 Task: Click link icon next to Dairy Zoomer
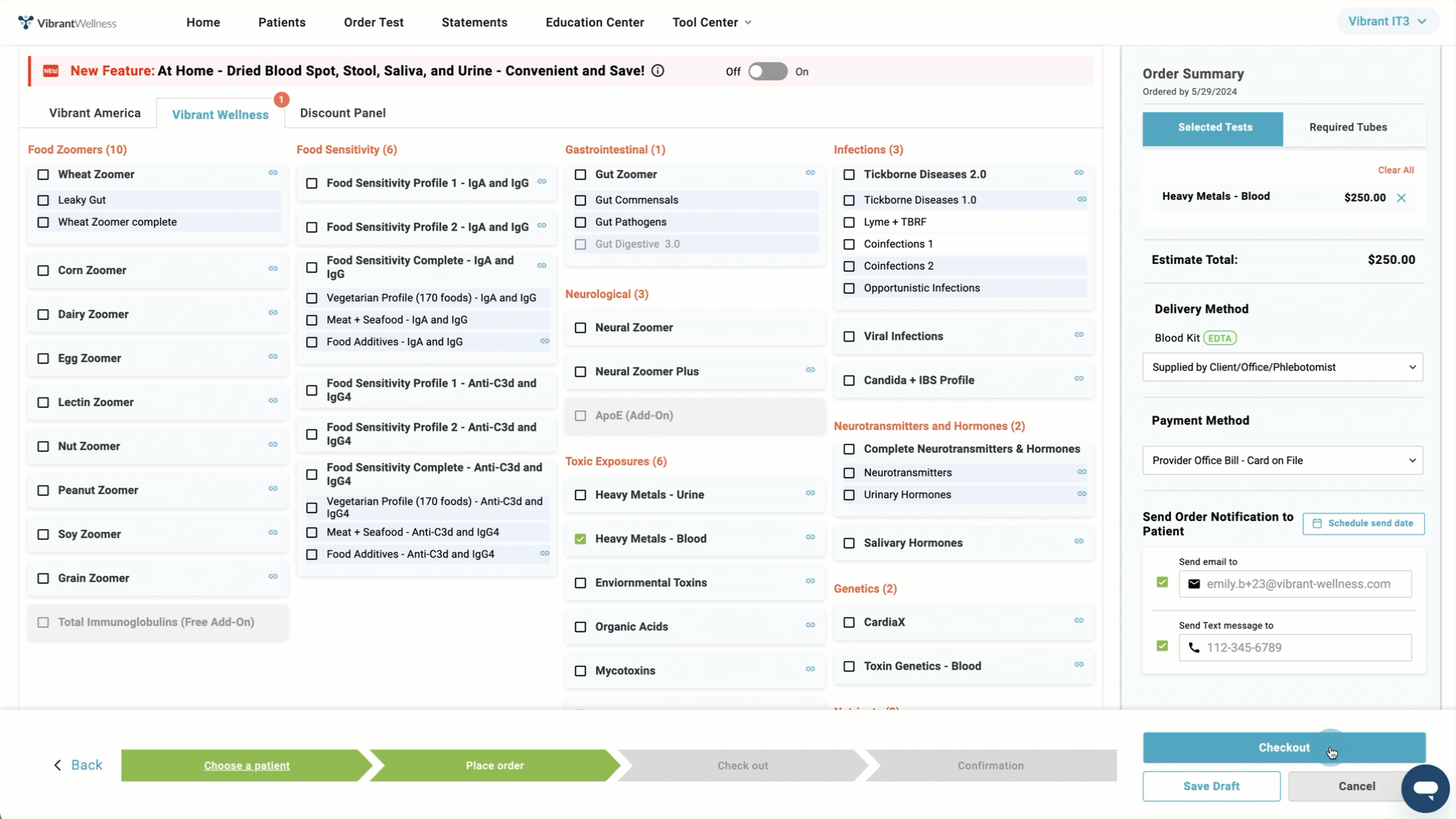coord(273,312)
